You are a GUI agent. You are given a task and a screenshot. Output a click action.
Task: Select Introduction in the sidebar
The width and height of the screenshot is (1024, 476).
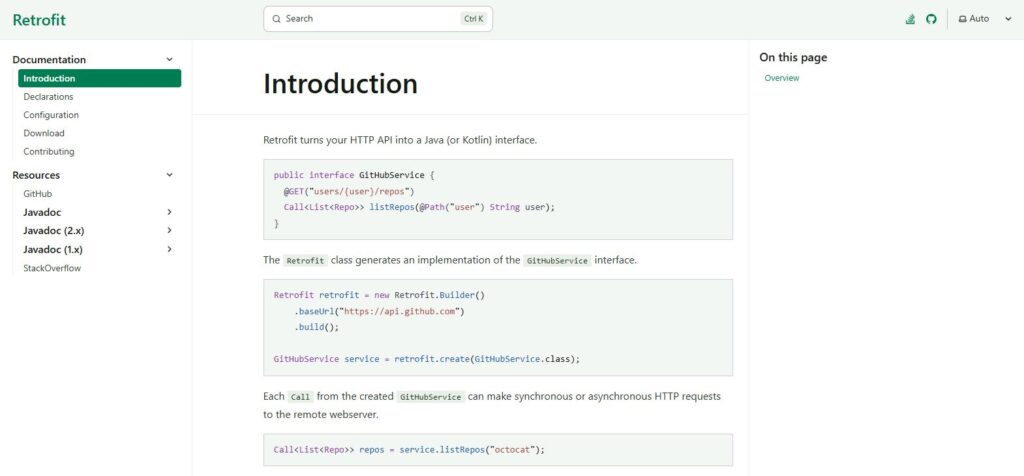pos(99,78)
